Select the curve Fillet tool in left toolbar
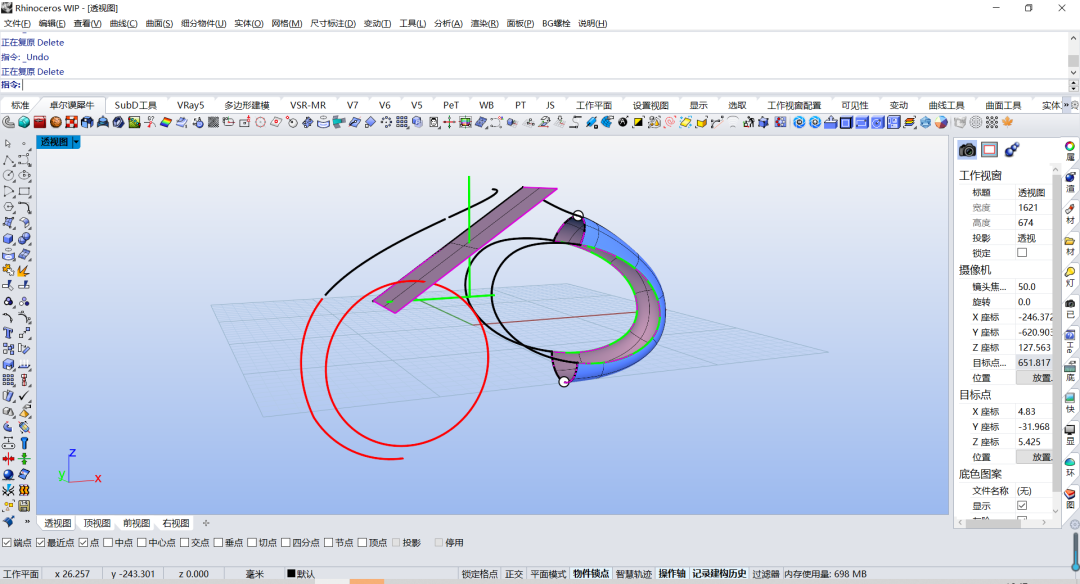Screen dimensions: 1080x584 pyautogui.click(x=24, y=207)
